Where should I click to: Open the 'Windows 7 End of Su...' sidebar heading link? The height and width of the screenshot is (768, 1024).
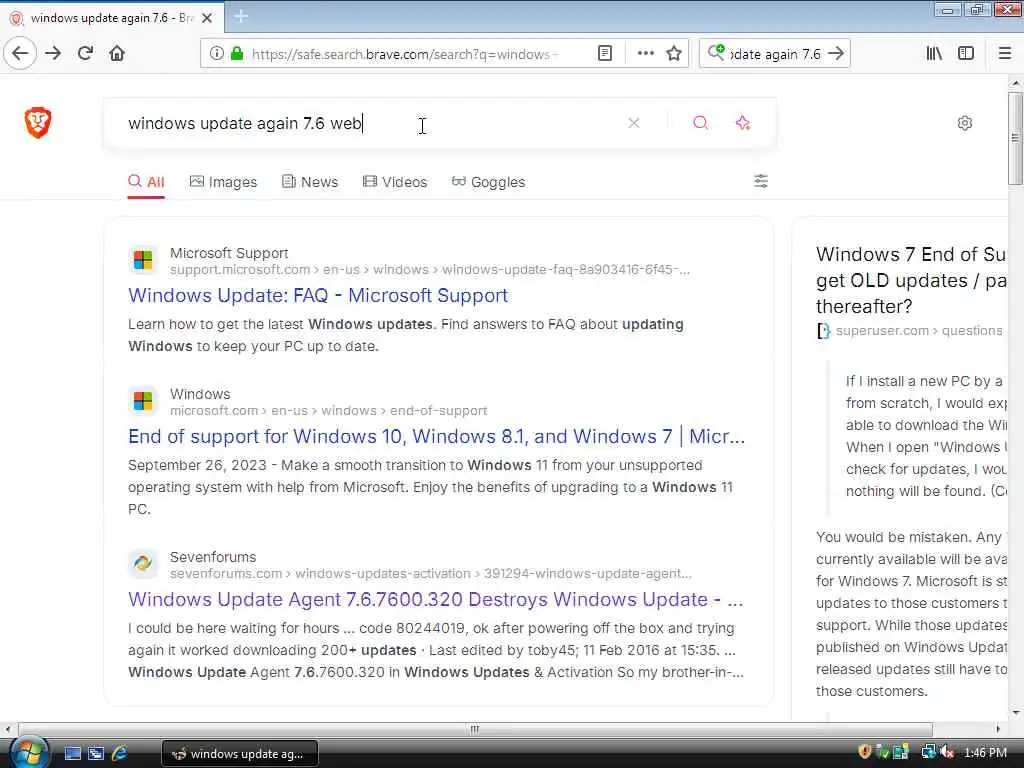pyautogui.click(x=911, y=280)
